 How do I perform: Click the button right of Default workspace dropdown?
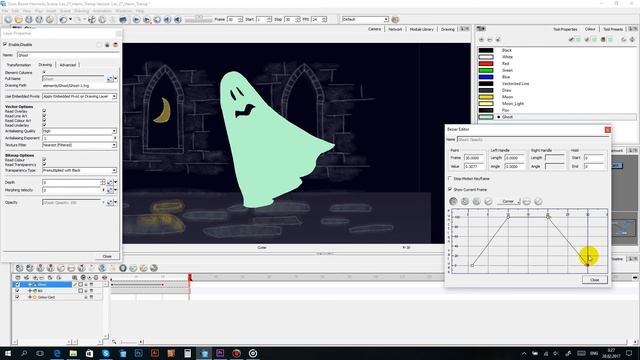tap(395, 20)
